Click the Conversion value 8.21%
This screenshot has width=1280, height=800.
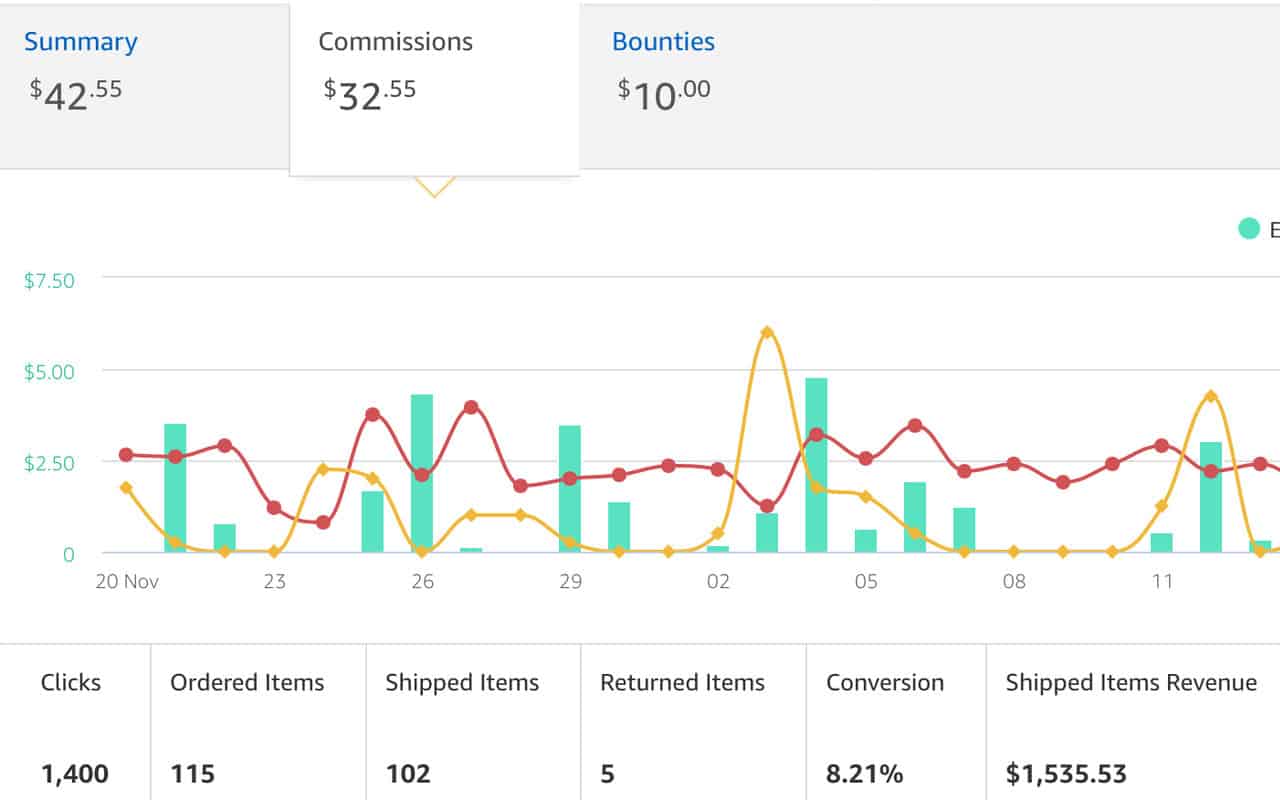(864, 773)
